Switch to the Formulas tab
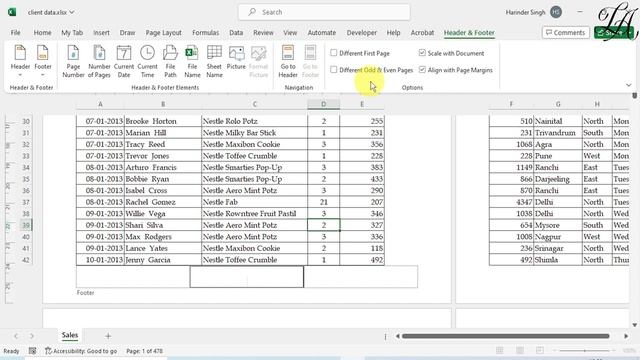The width and height of the screenshot is (640, 360). coord(205,33)
